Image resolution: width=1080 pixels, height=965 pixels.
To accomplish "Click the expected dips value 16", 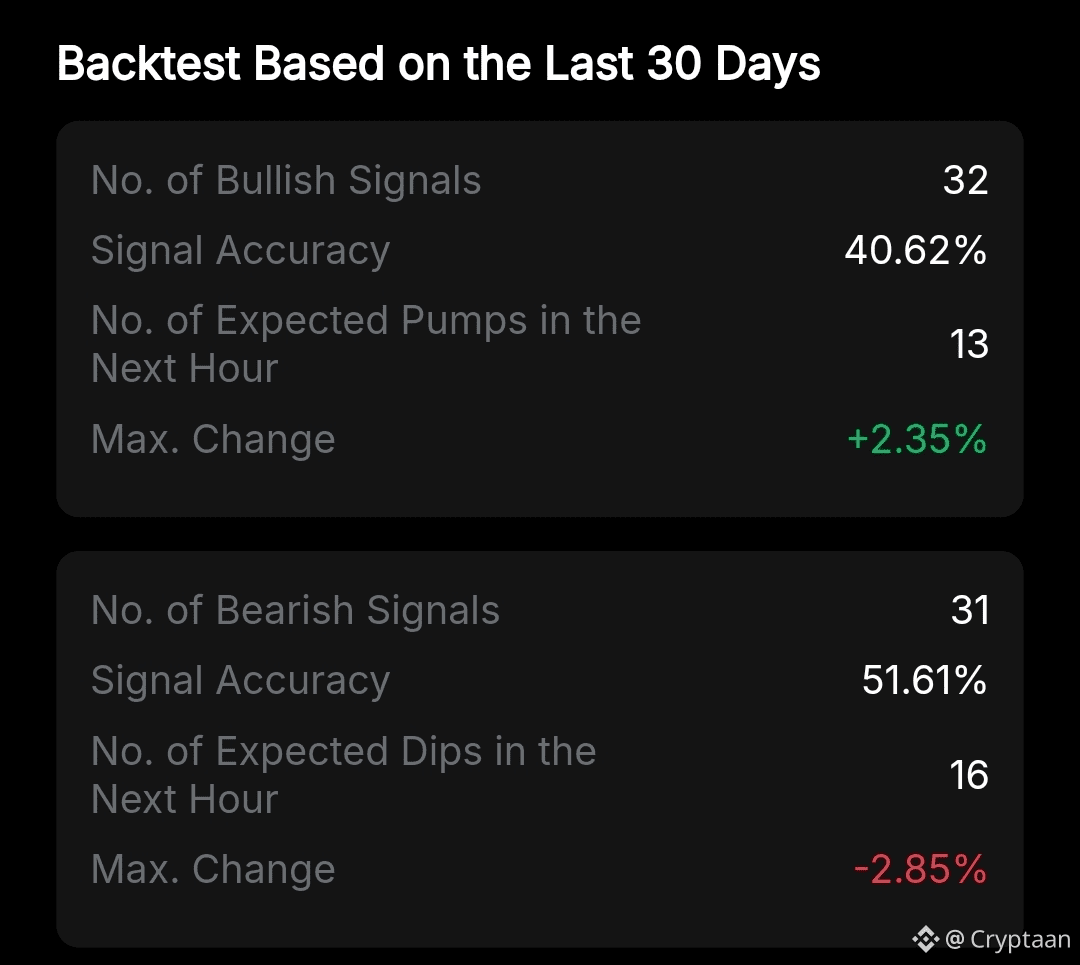I will pyautogui.click(x=969, y=775).
